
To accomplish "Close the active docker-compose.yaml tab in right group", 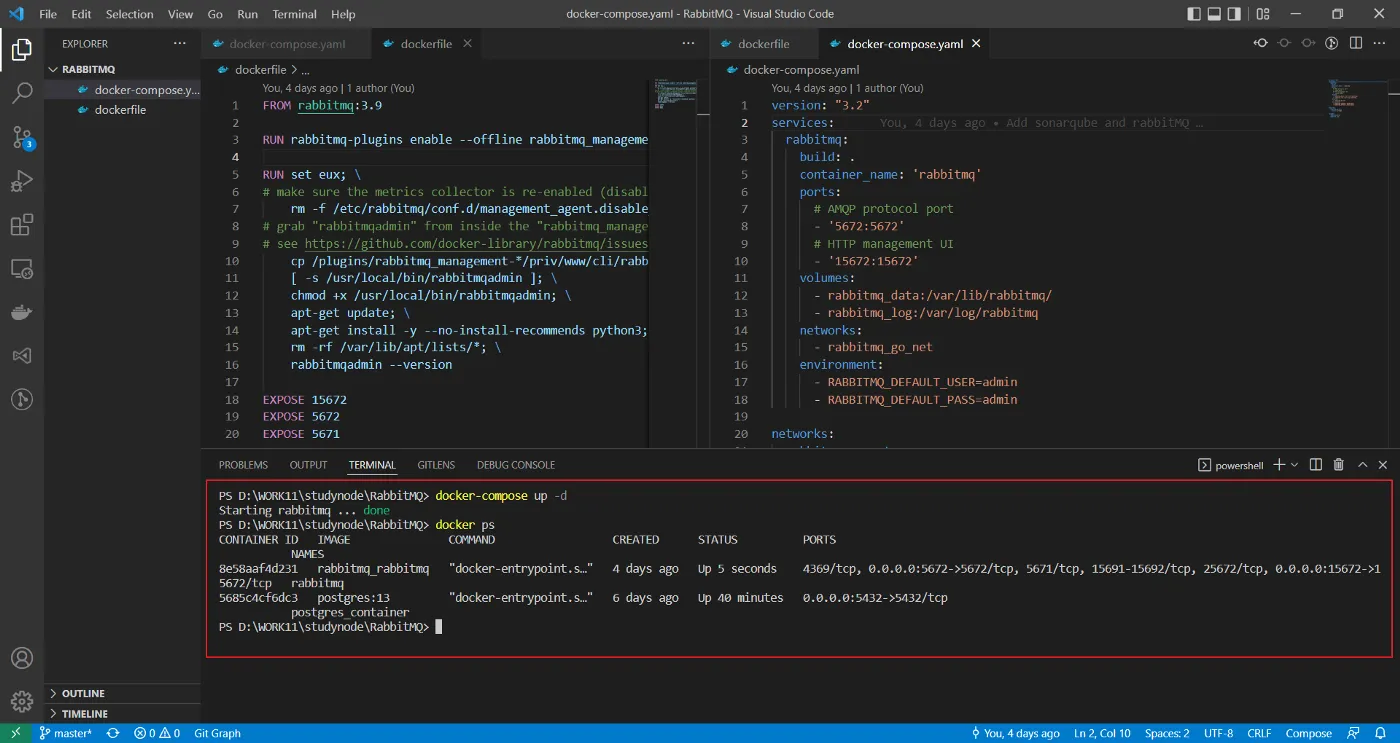I will coord(976,44).
